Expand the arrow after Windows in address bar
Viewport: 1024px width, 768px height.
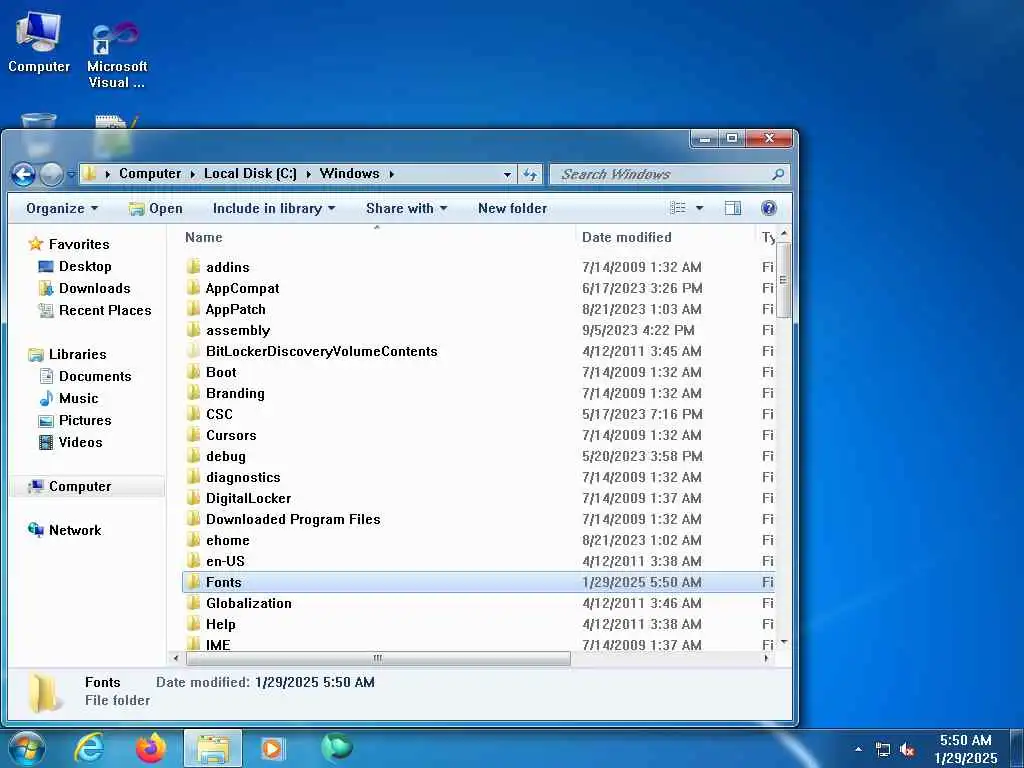(x=391, y=174)
